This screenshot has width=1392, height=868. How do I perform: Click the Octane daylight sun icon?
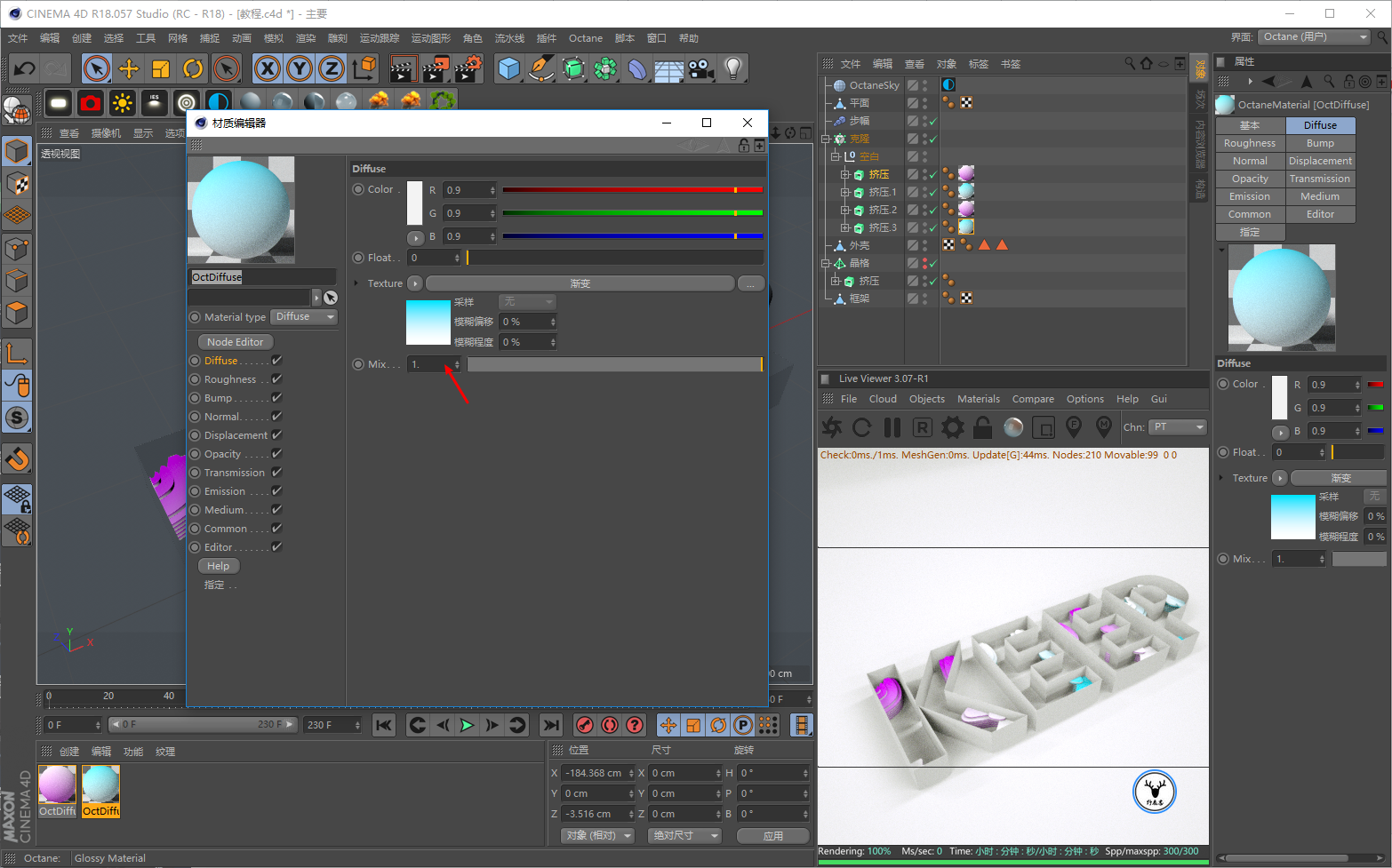pyautogui.click(x=123, y=103)
